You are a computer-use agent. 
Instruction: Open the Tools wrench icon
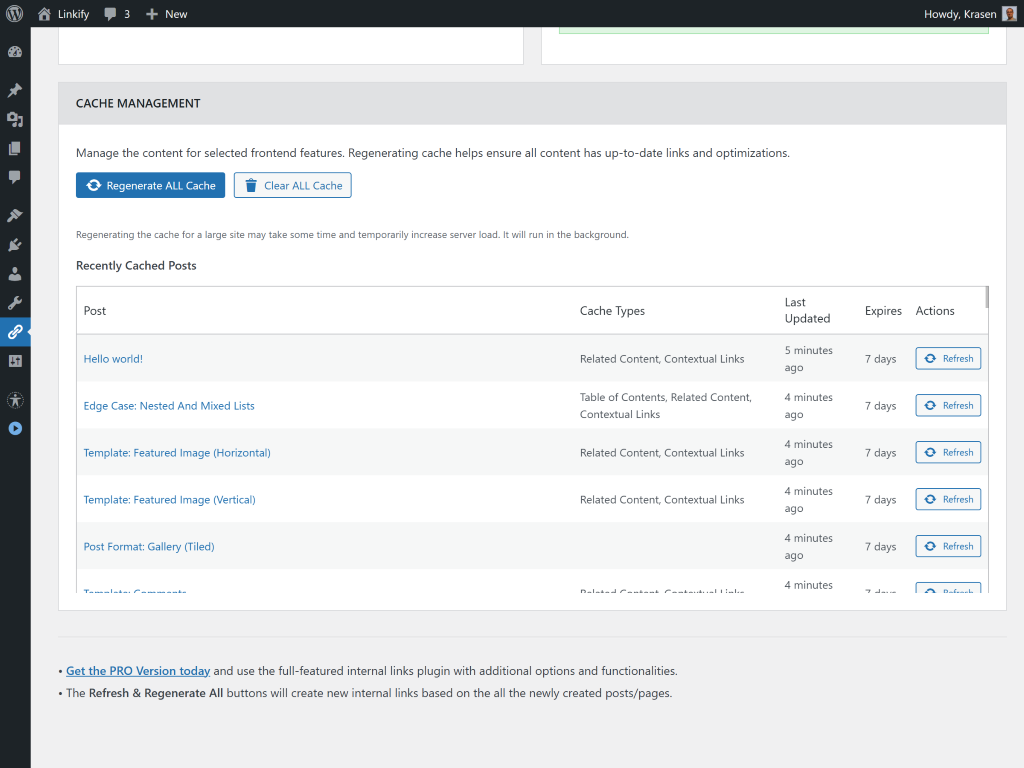tap(15, 302)
